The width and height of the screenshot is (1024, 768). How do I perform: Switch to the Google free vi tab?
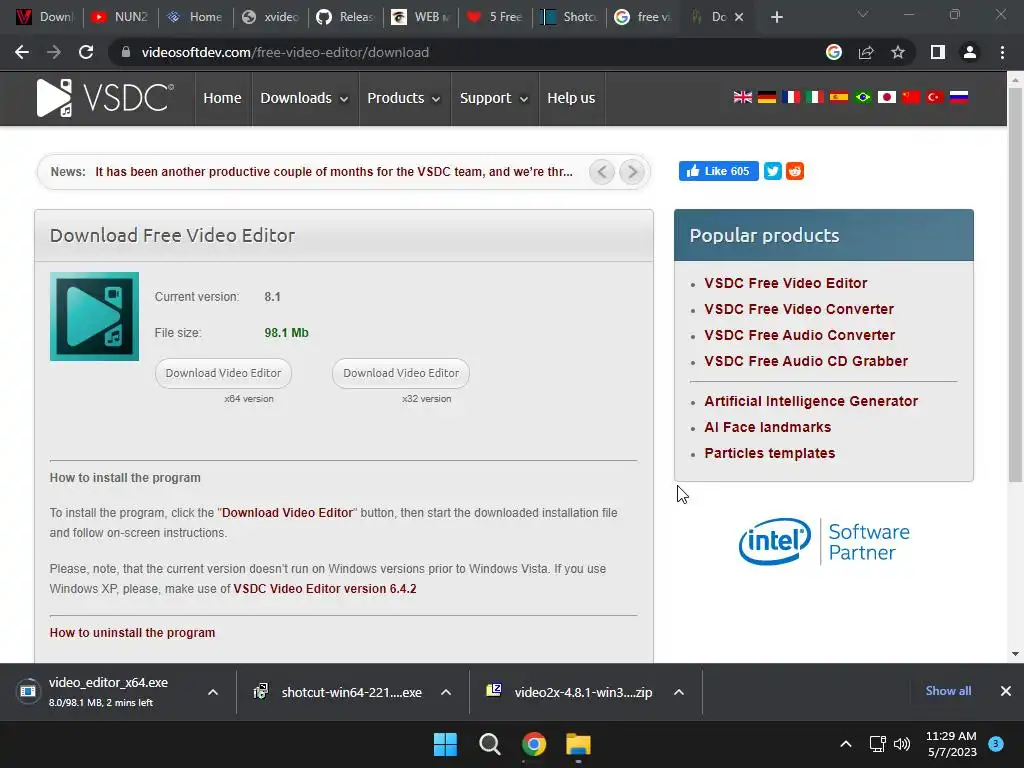click(x=644, y=17)
